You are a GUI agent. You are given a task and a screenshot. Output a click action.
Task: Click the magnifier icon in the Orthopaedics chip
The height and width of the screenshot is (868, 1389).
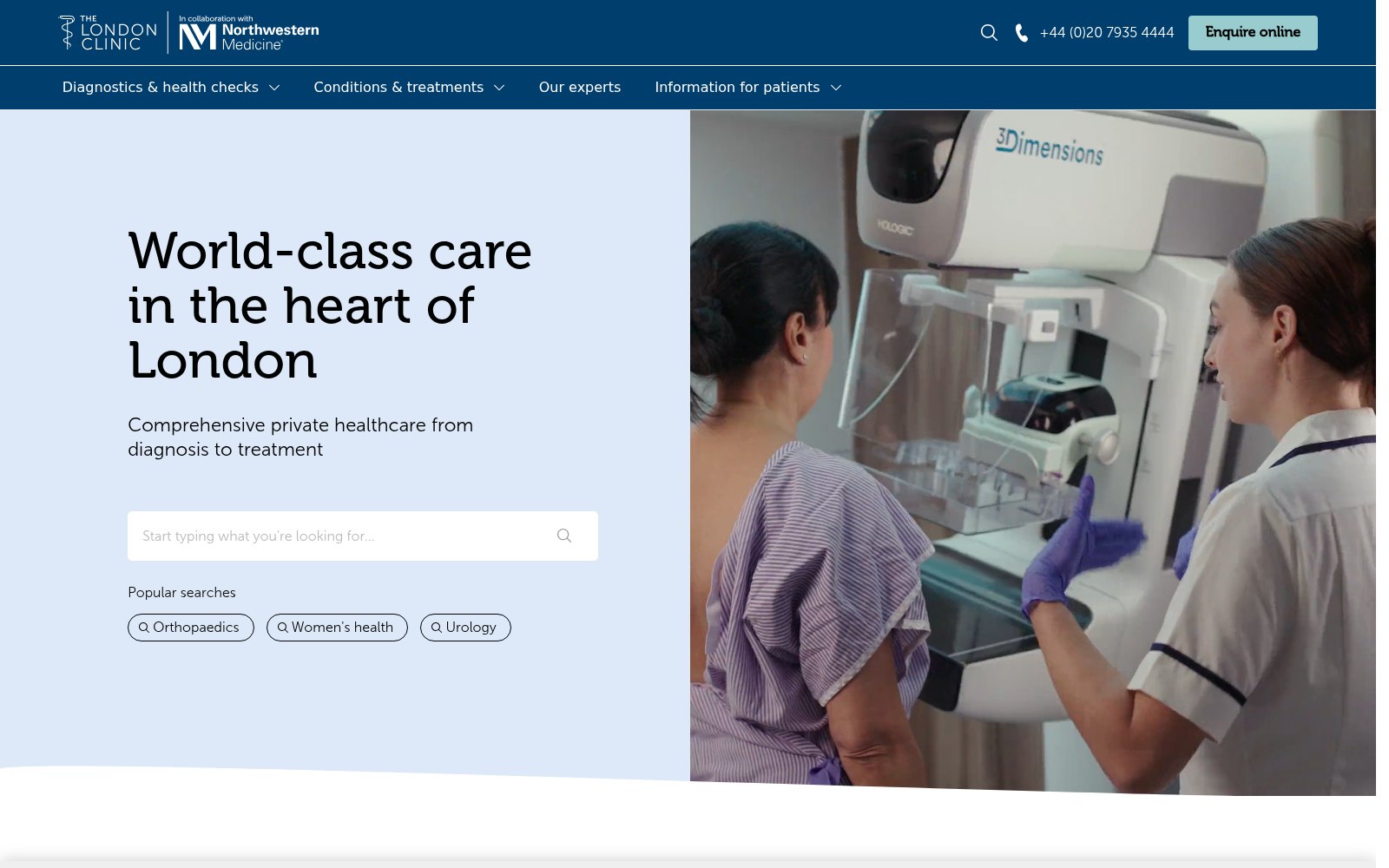(144, 628)
